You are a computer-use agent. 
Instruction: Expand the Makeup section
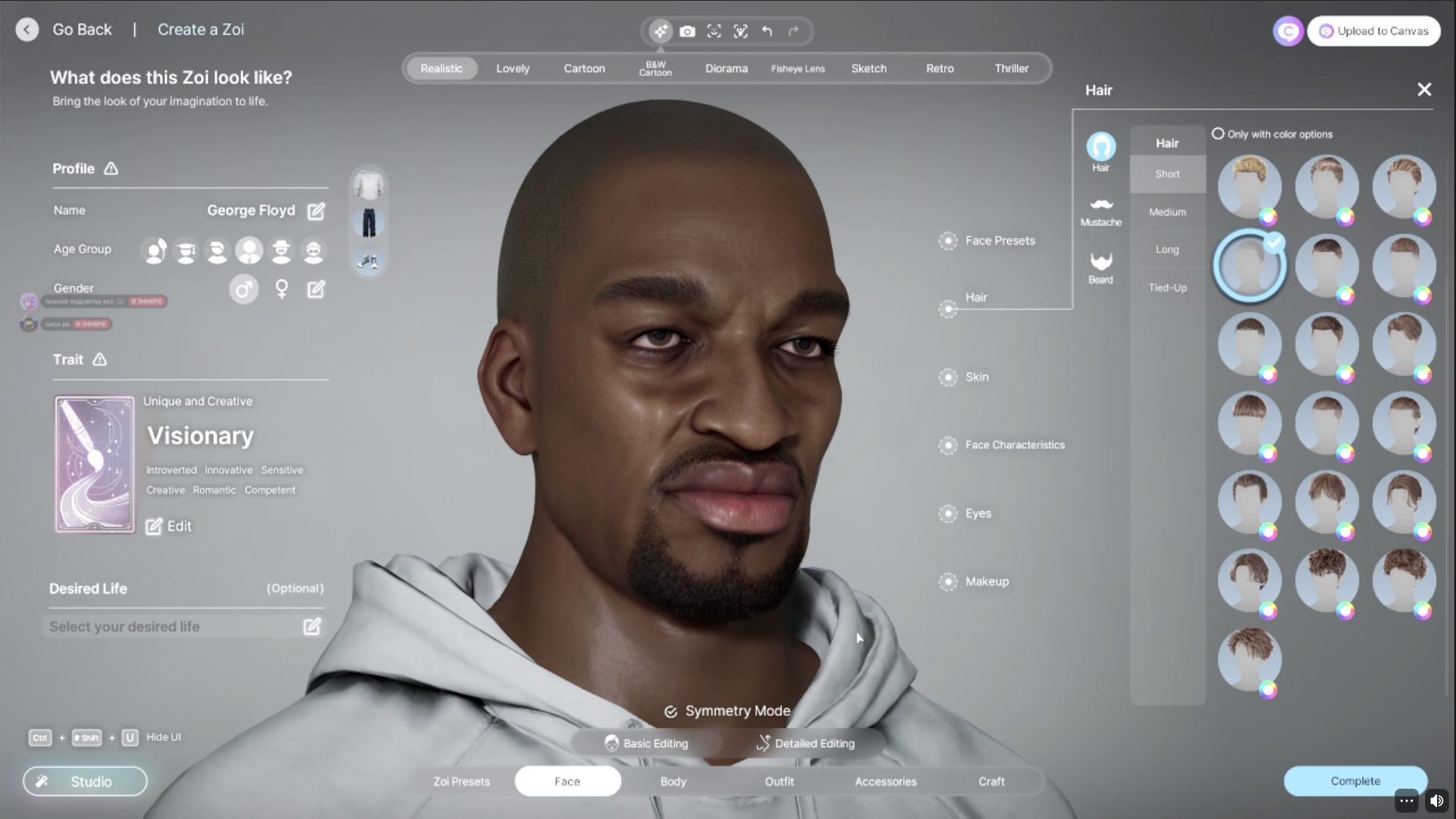pyautogui.click(x=974, y=582)
